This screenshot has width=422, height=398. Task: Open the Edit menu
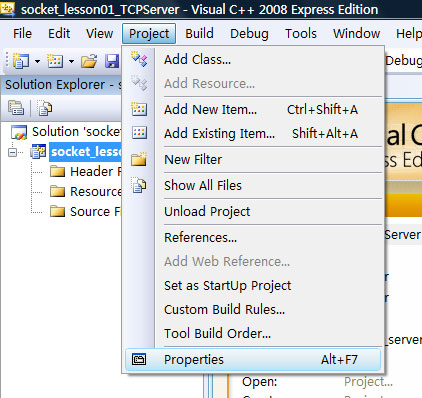[x=59, y=34]
